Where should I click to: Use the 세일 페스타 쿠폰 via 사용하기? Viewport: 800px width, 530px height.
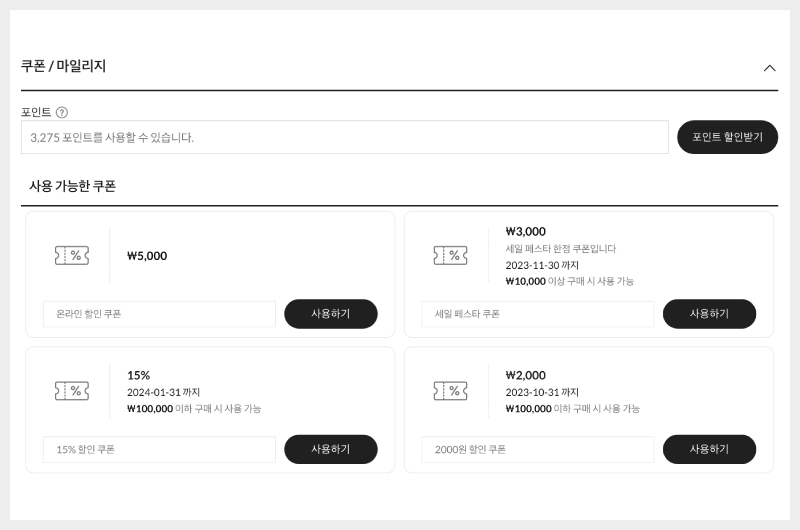tap(709, 314)
